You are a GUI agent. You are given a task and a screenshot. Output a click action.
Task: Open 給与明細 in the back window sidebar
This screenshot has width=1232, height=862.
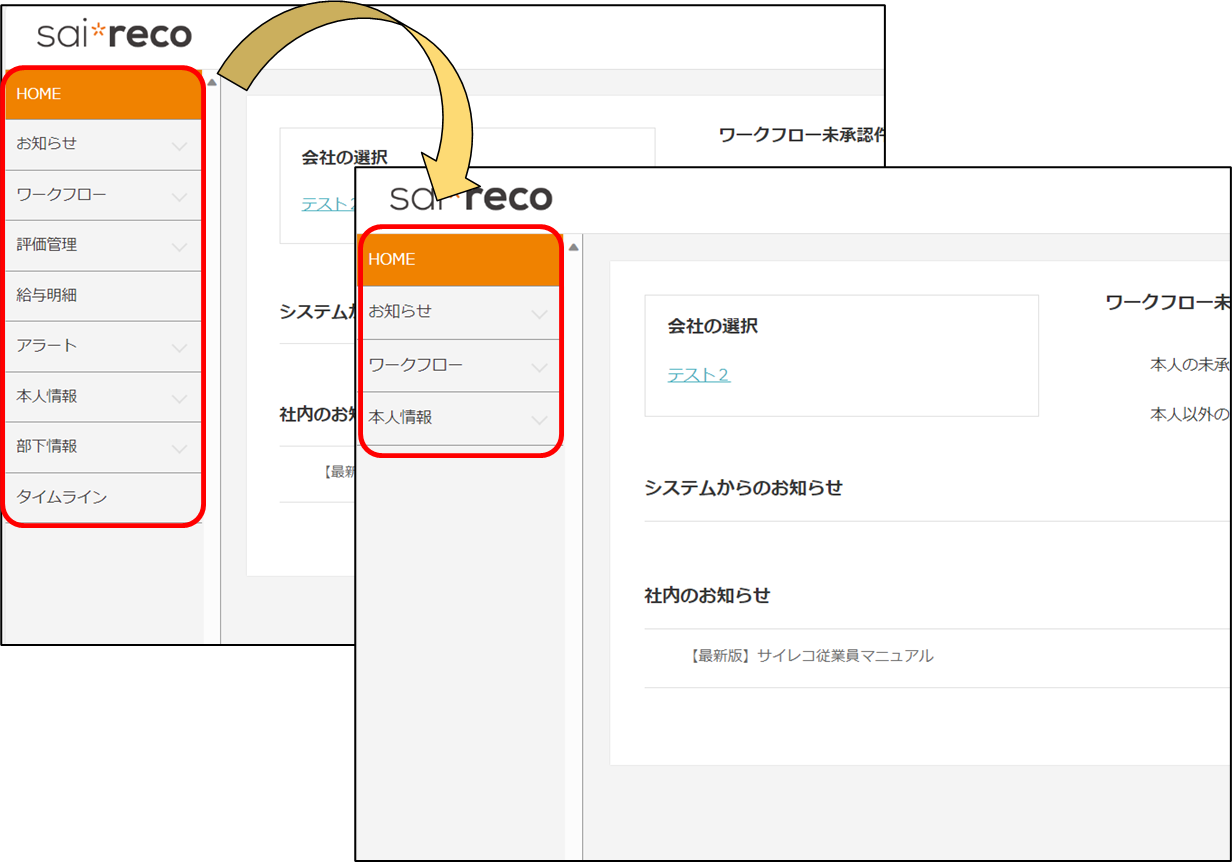(104, 296)
